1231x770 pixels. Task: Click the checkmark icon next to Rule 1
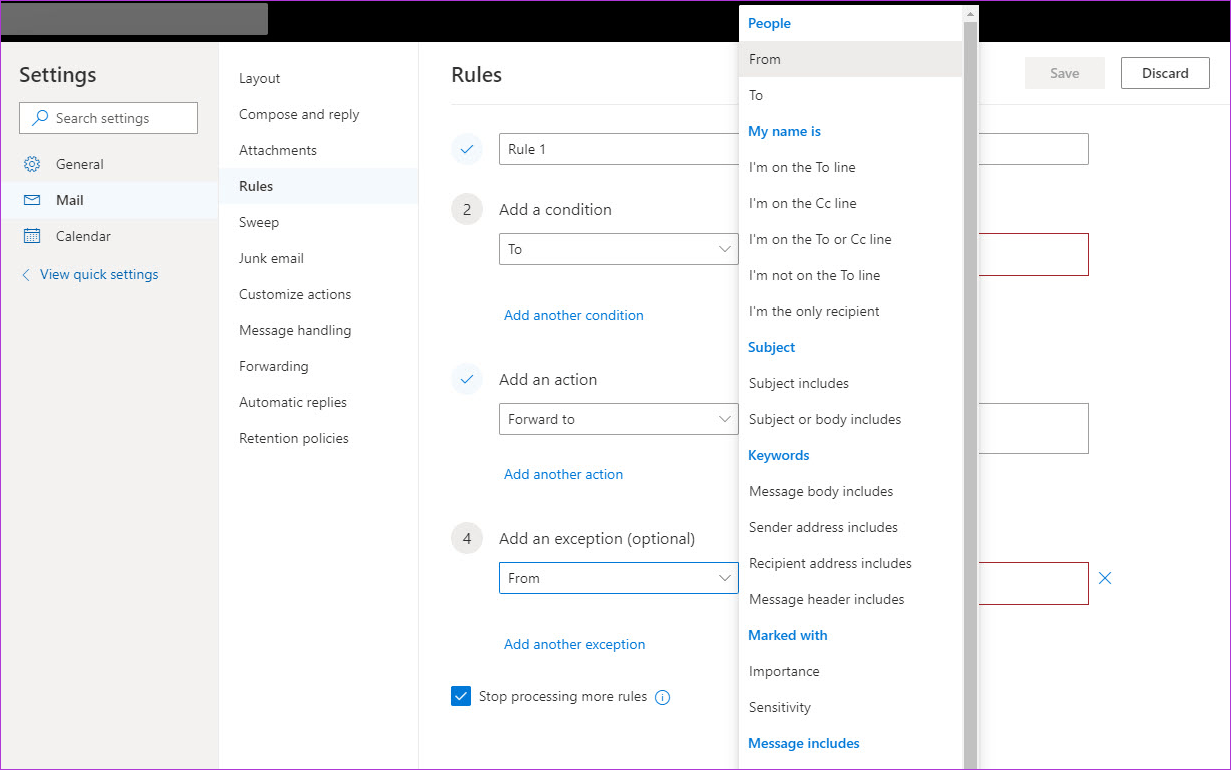point(466,149)
